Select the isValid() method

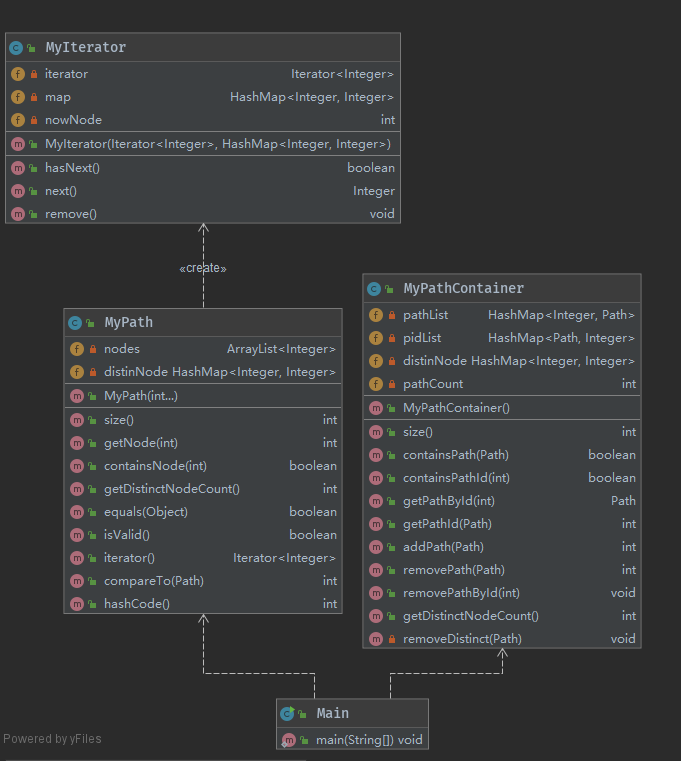(x=203, y=535)
